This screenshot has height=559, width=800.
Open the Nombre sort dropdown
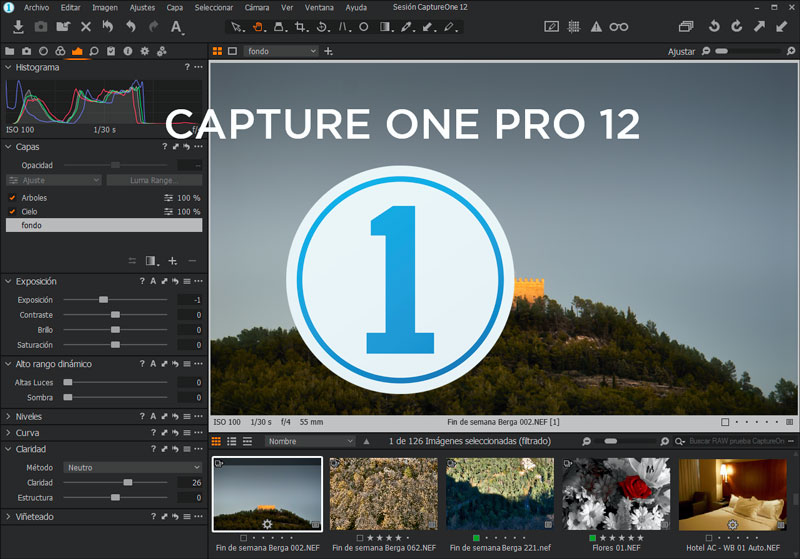click(309, 441)
